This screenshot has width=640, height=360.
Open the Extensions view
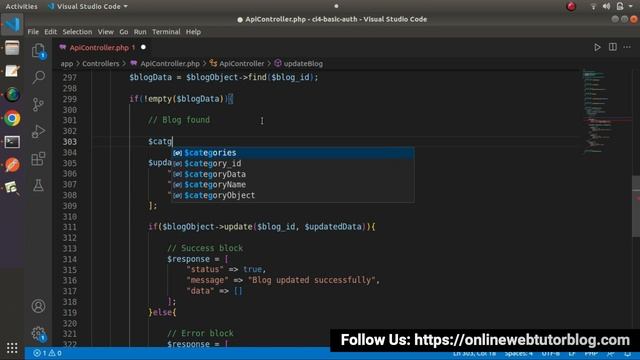(38, 159)
